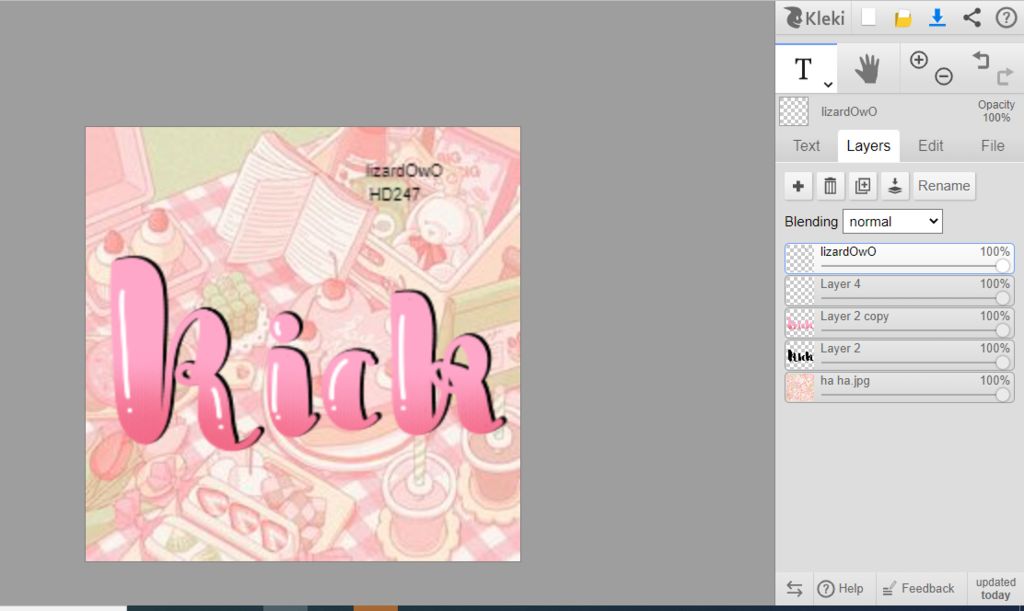Select the lizardOwO layer

tap(899, 258)
